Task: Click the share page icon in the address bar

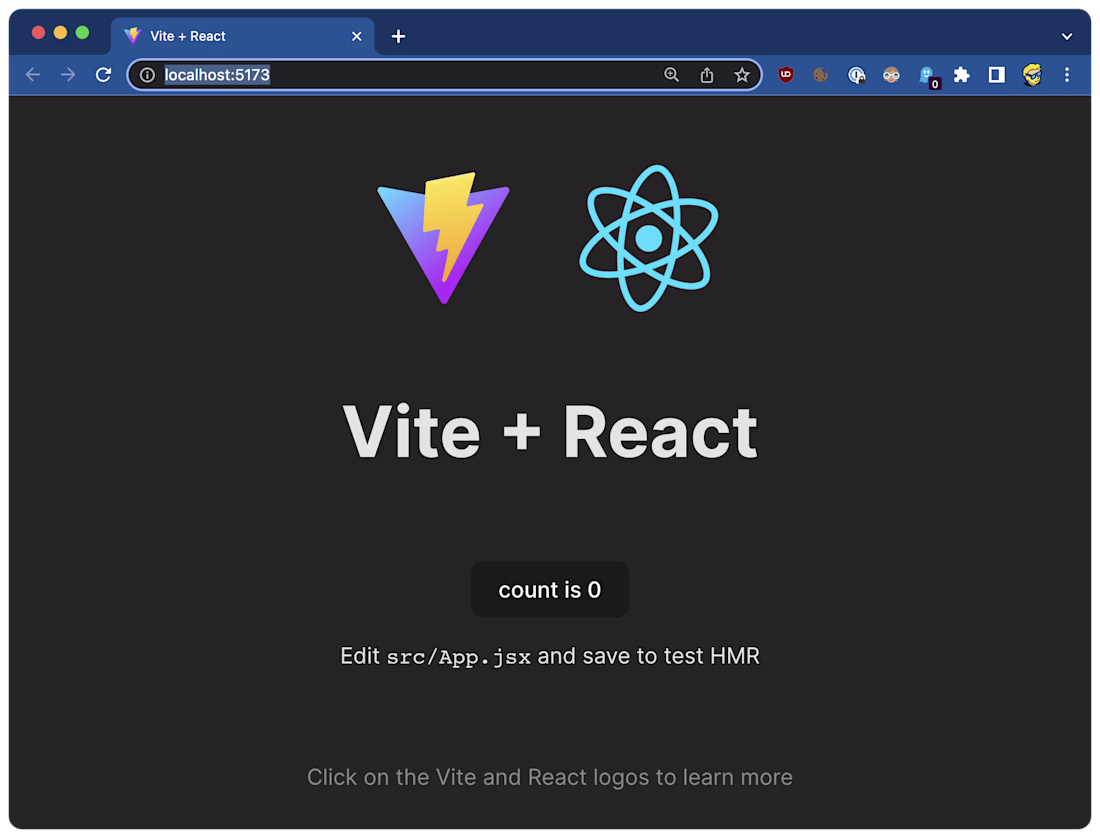Action: [706, 75]
